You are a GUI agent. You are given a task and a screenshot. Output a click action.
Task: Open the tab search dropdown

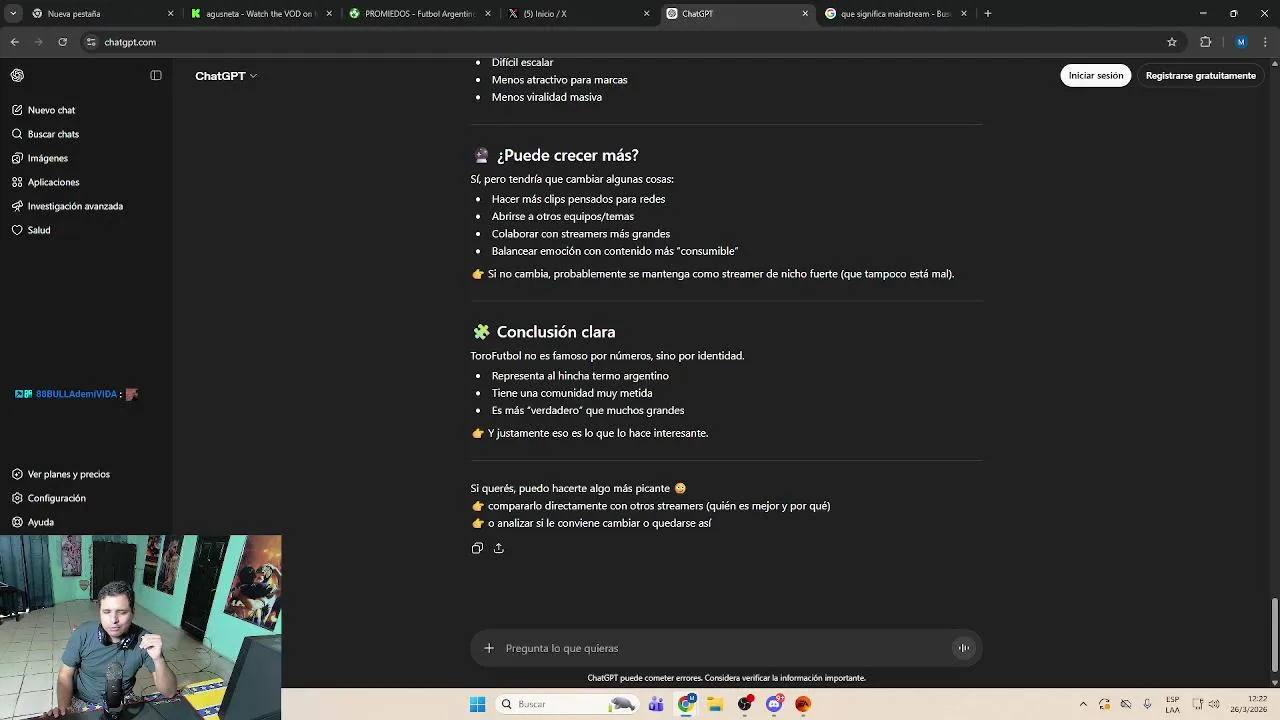click(13, 14)
